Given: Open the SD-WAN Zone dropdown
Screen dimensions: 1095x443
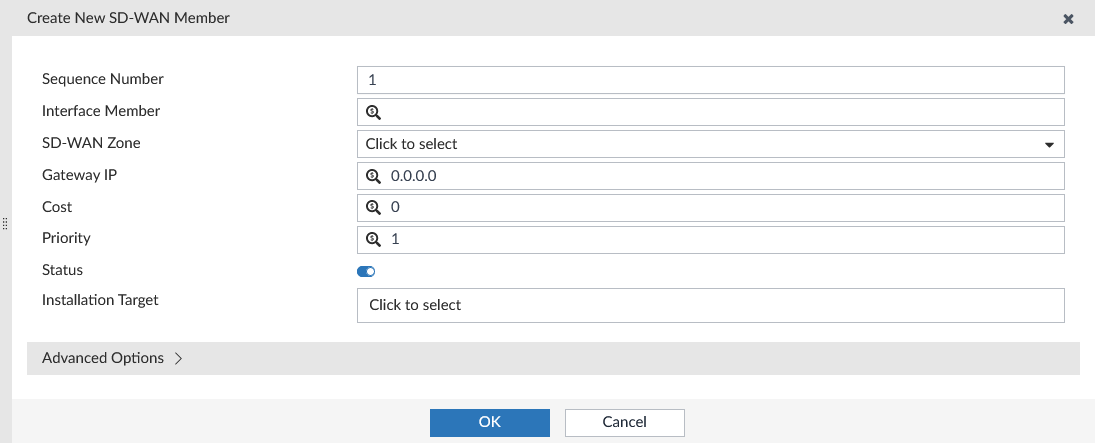Looking at the screenshot, I should click(x=710, y=144).
